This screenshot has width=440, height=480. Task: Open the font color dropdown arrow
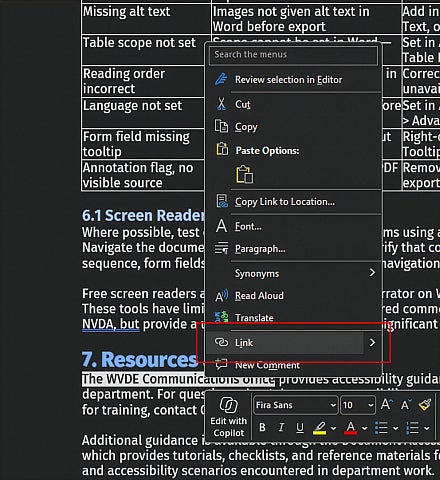364,428
